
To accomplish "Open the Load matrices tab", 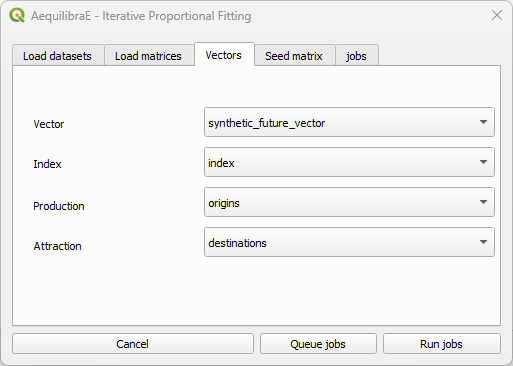I will (148, 56).
